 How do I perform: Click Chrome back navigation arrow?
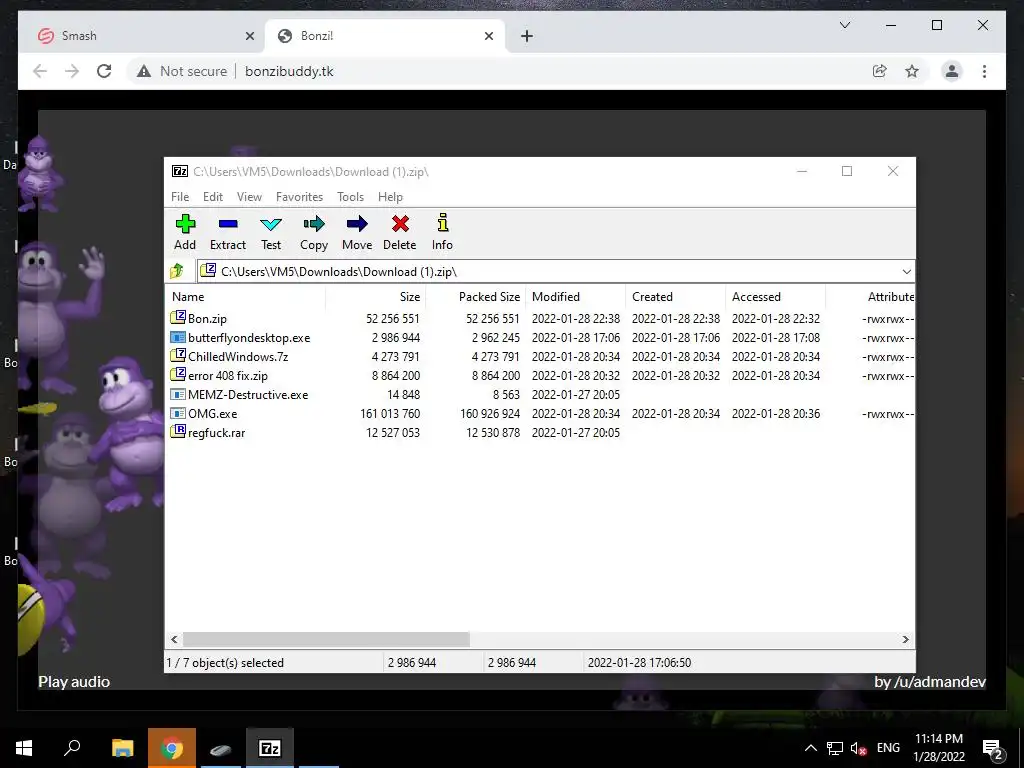click(40, 71)
